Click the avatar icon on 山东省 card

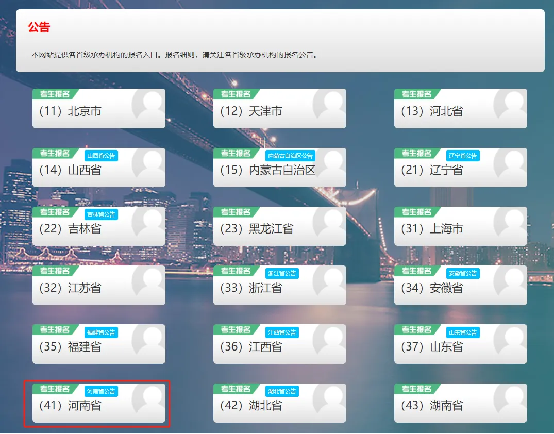(510, 340)
